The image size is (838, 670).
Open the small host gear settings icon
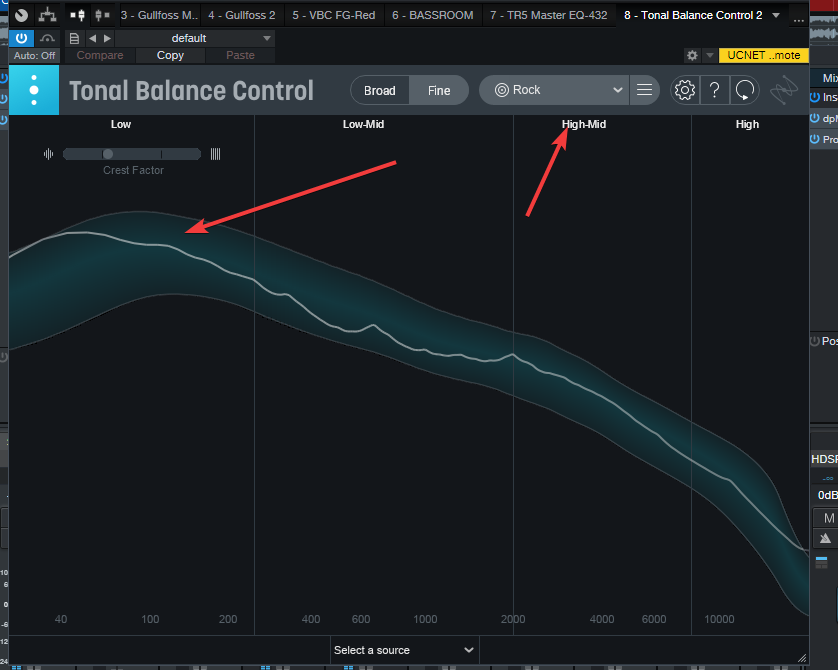click(692, 55)
